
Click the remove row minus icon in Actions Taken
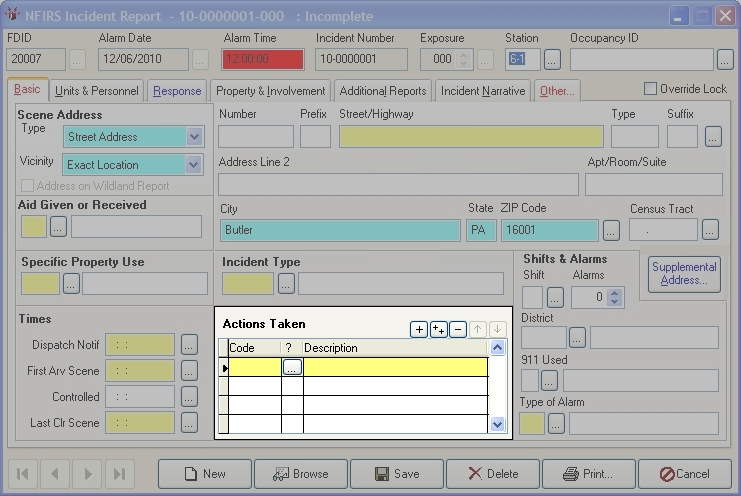[x=458, y=329]
